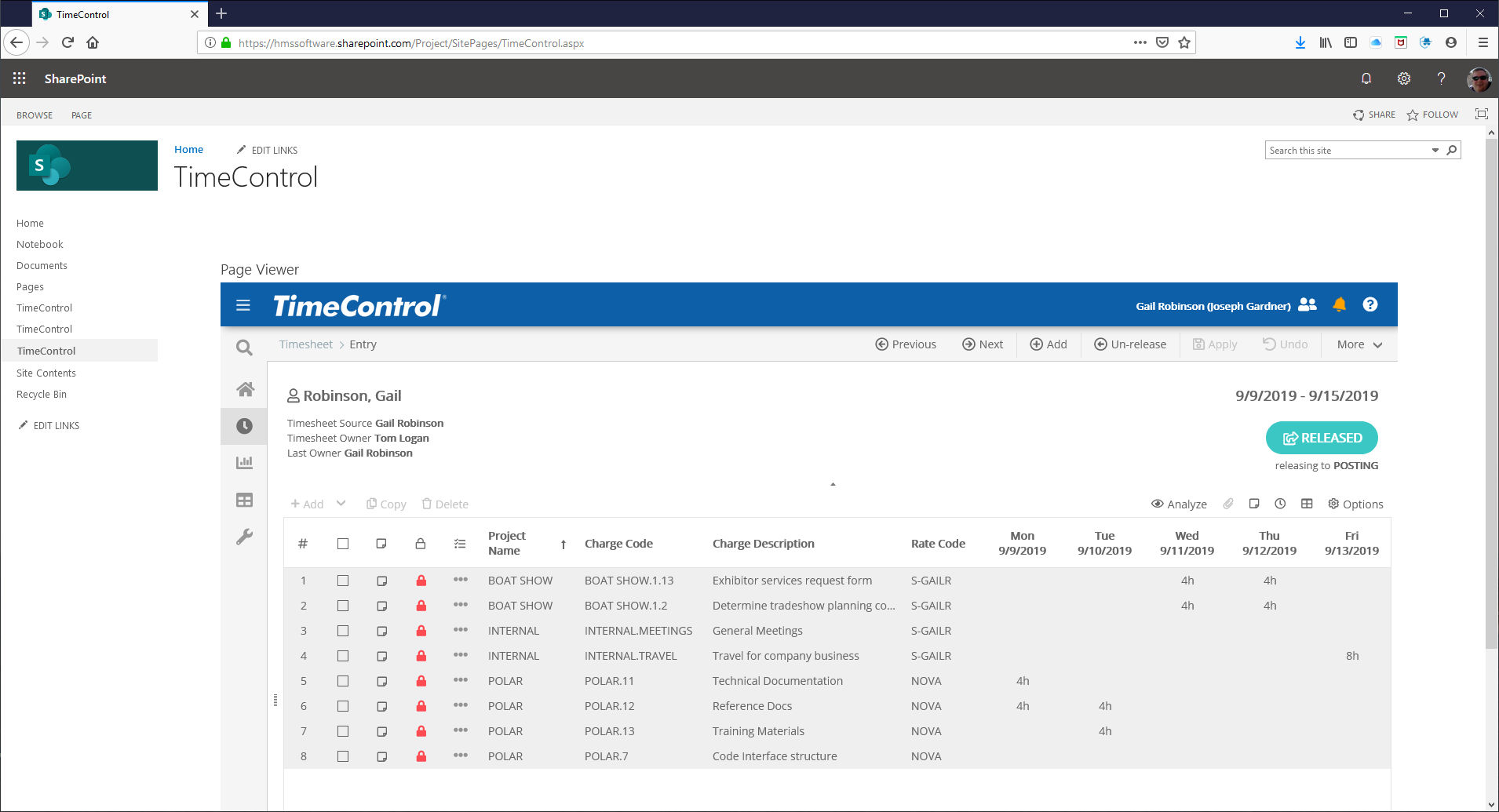The height and width of the screenshot is (812, 1499).
Task: Open Documents in left navigation
Action: pyautogui.click(x=42, y=265)
